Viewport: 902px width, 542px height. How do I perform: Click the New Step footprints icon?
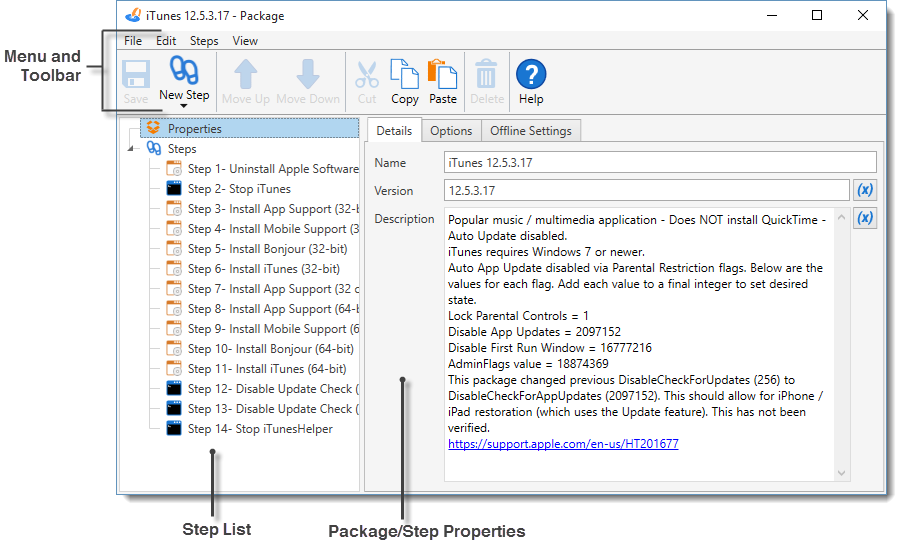[184, 70]
